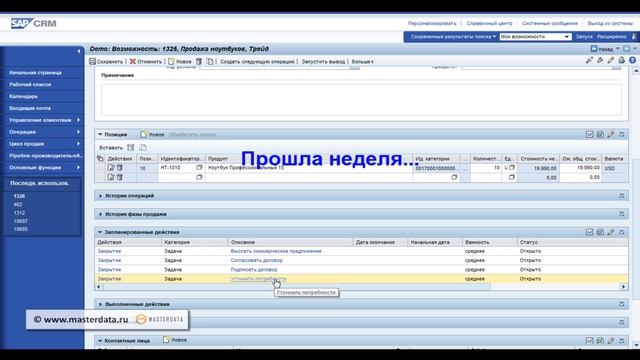
Task: Open the Справочный центр link
Action: [x=489, y=24]
